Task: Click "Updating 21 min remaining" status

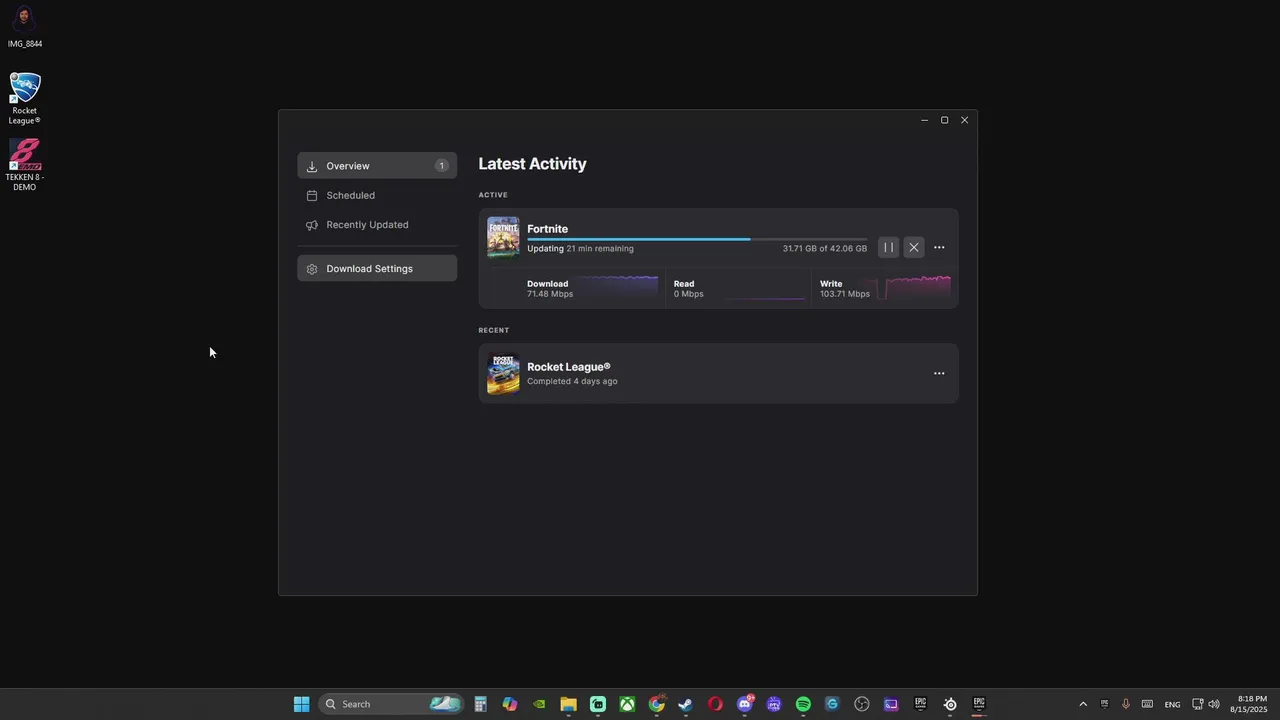Action: point(580,249)
